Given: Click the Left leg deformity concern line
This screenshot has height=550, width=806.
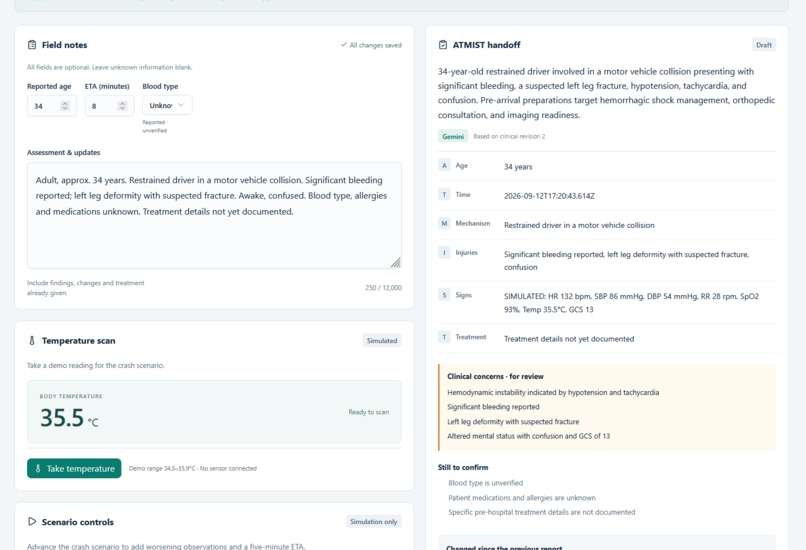Looking at the screenshot, I should click(x=513, y=421).
